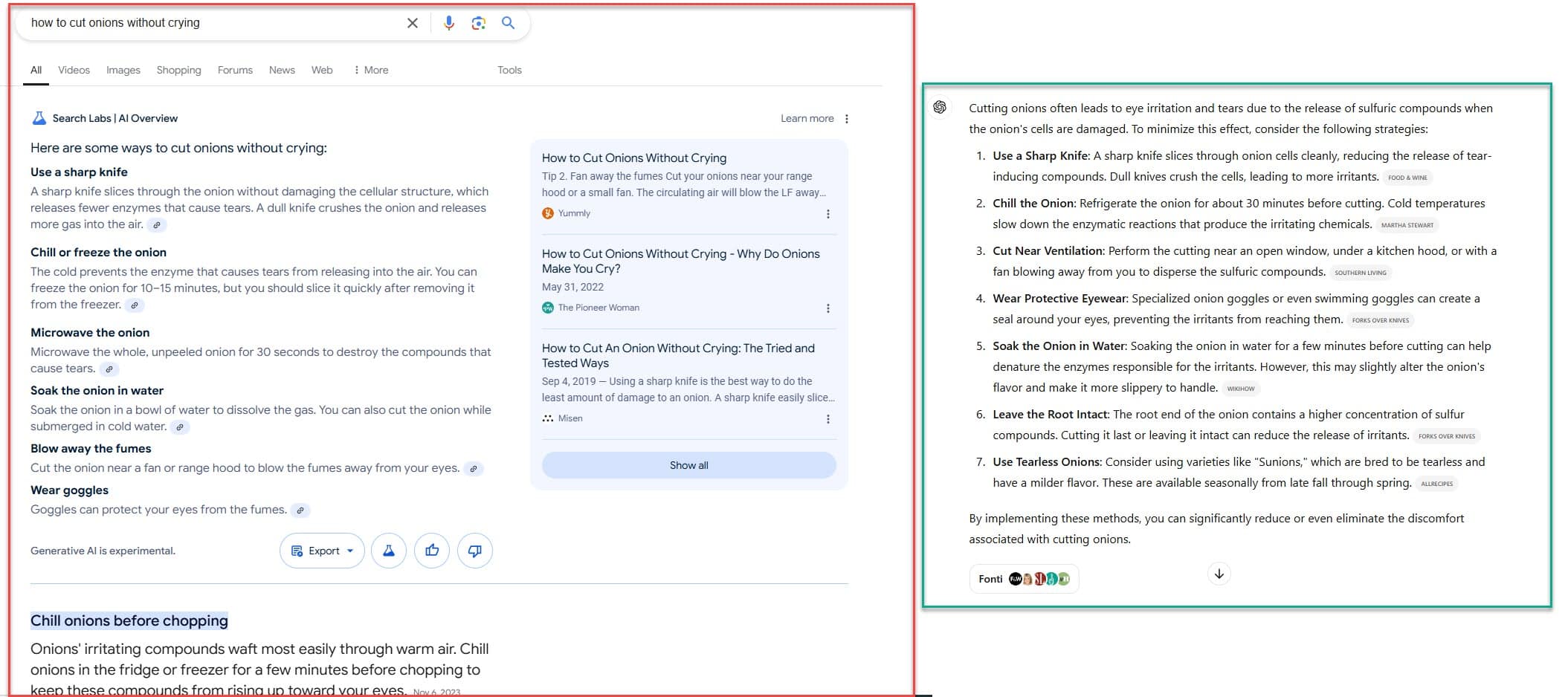
Task: Click 'Chill or freeze the onion' heading
Action: tap(98, 252)
